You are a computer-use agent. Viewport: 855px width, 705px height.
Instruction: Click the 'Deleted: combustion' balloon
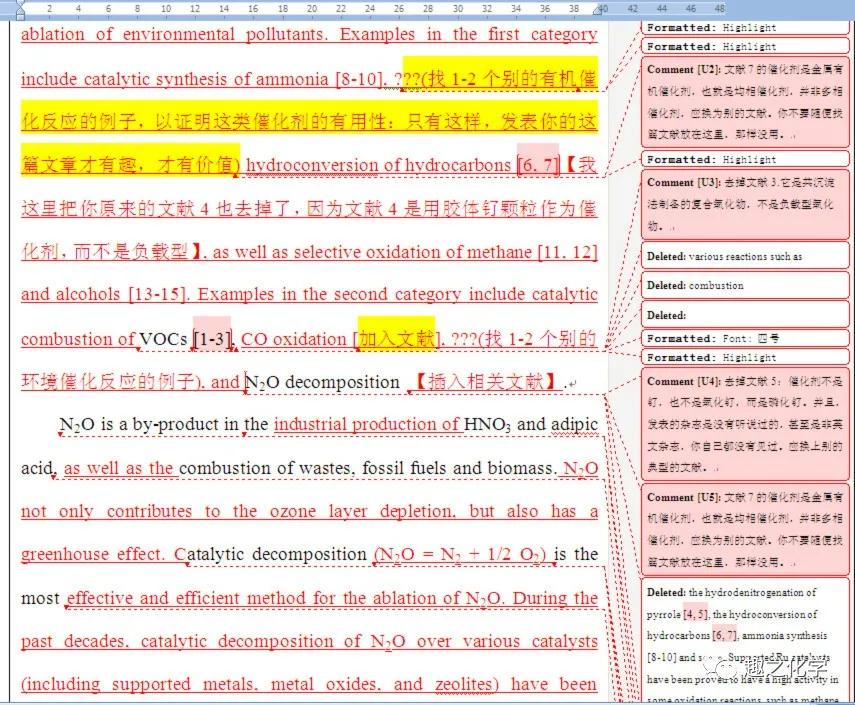click(x=744, y=285)
